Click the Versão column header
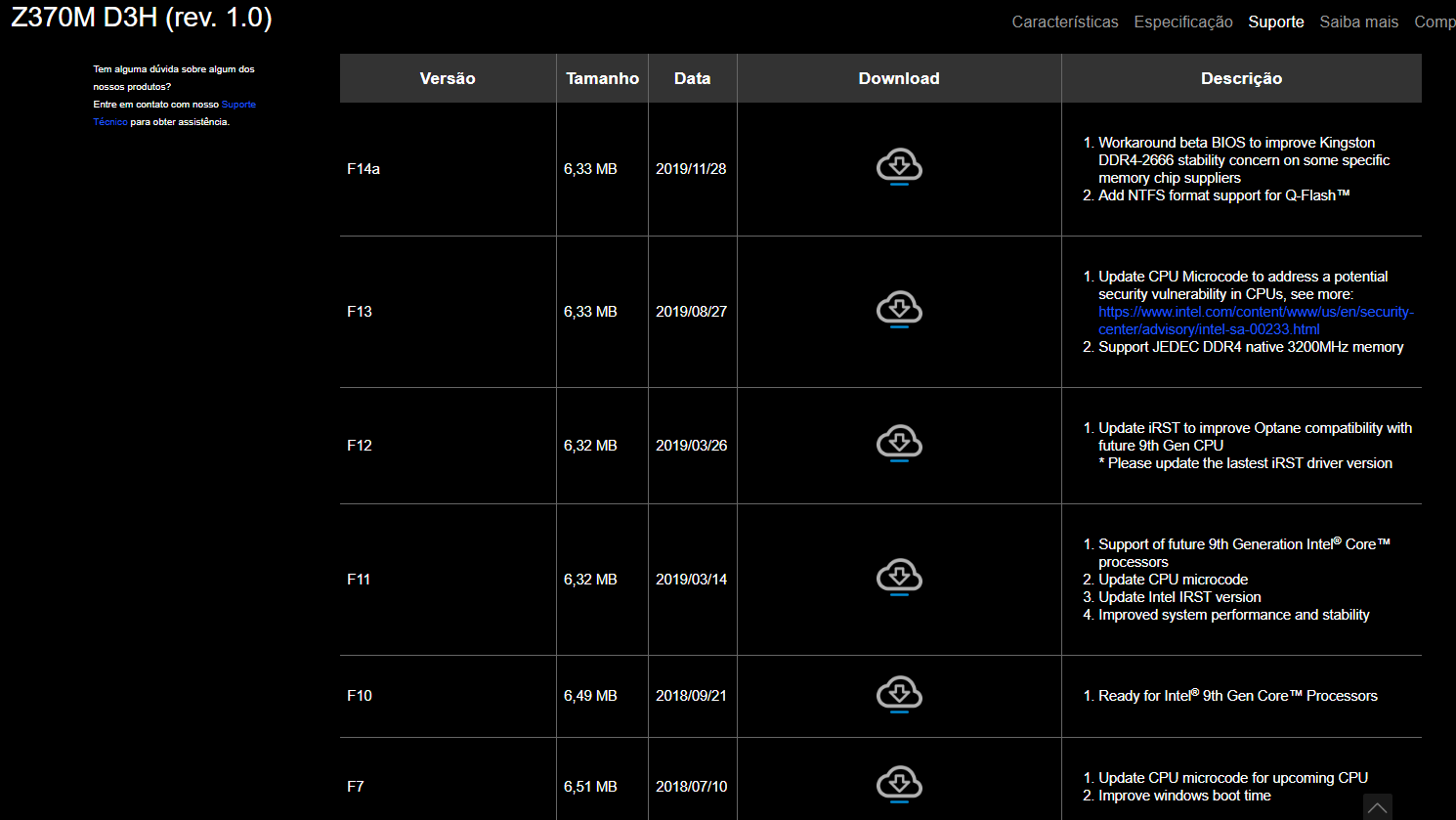This screenshot has width=1456, height=820. pos(448,78)
